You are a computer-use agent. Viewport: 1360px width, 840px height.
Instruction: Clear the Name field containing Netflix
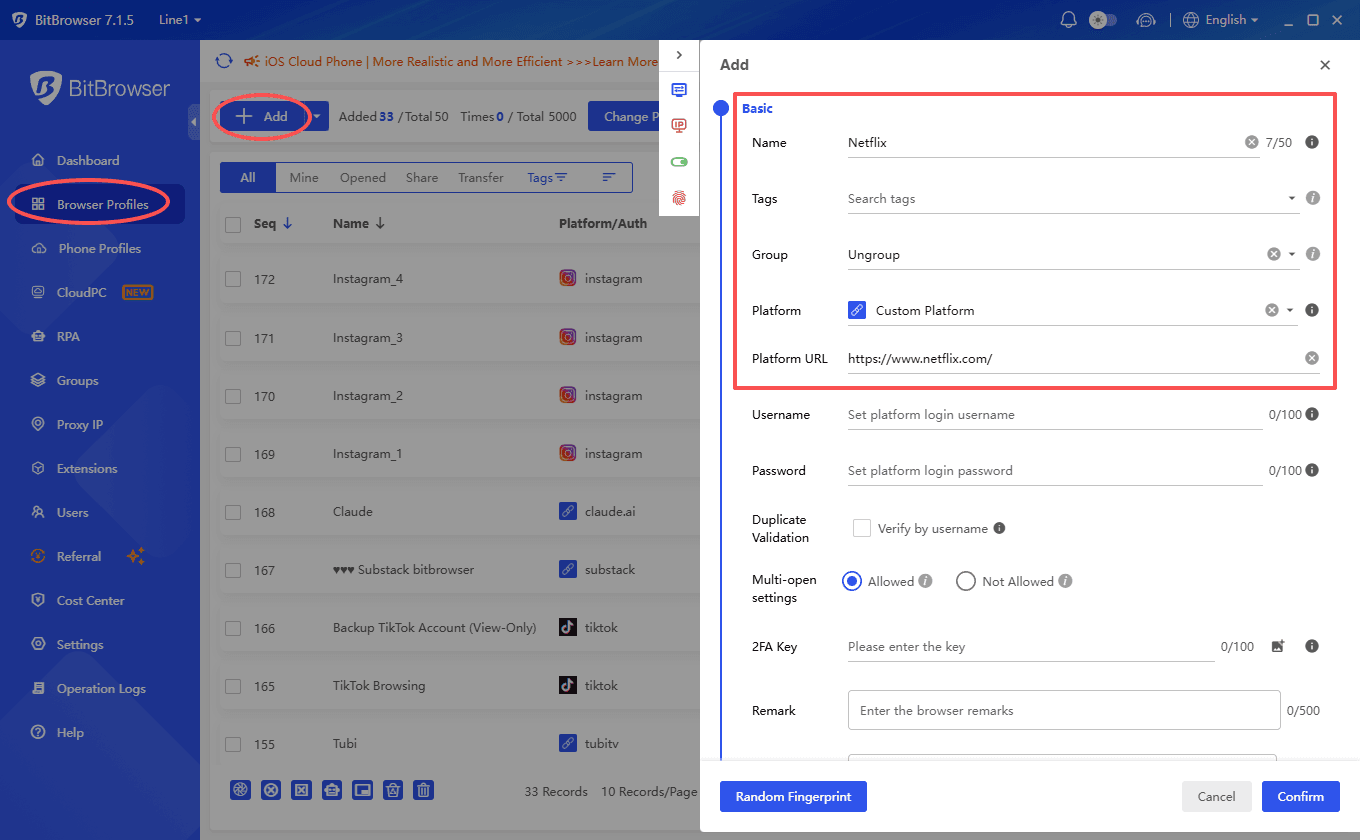1252,143
